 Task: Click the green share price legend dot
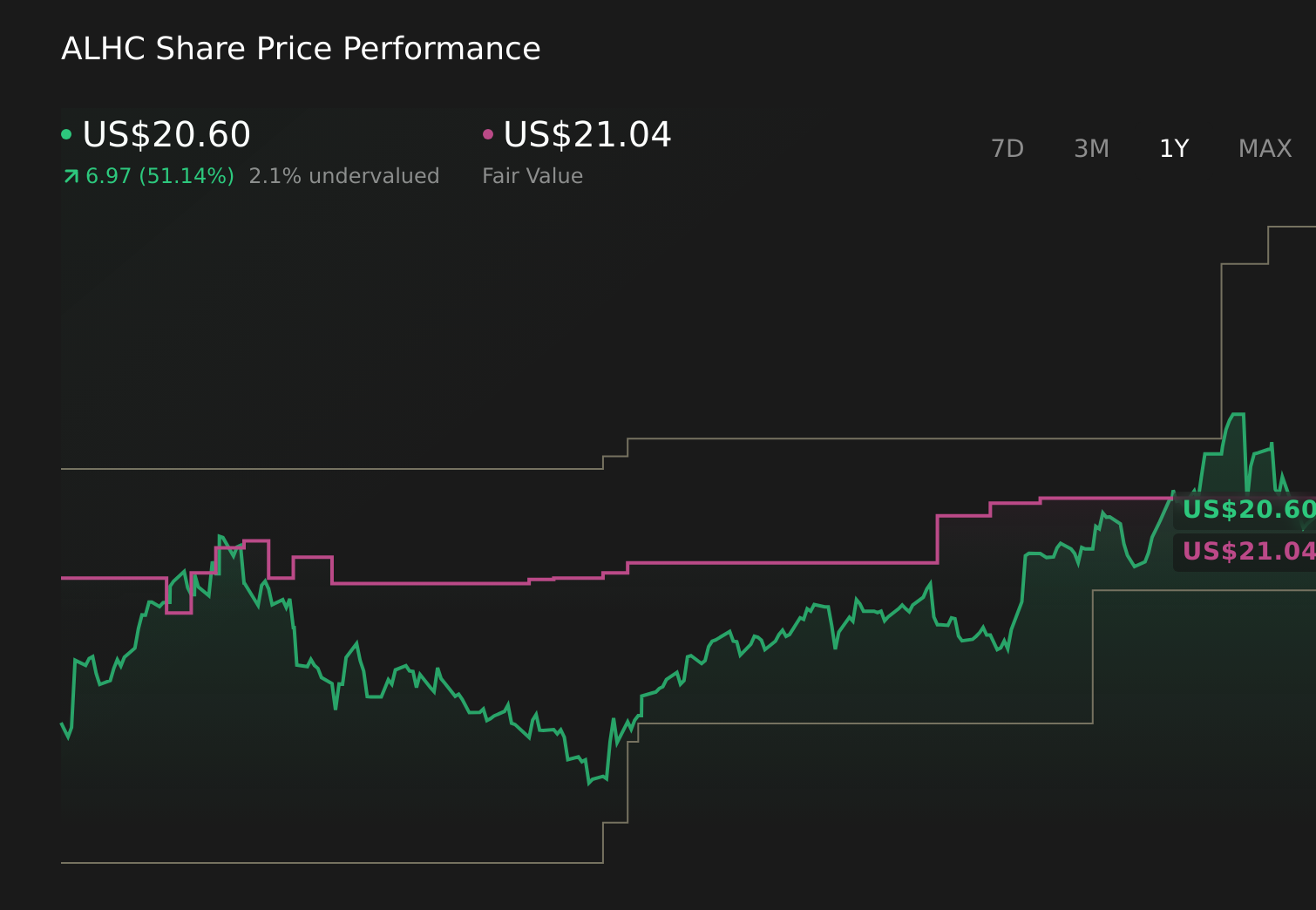(x=66, y=133)
